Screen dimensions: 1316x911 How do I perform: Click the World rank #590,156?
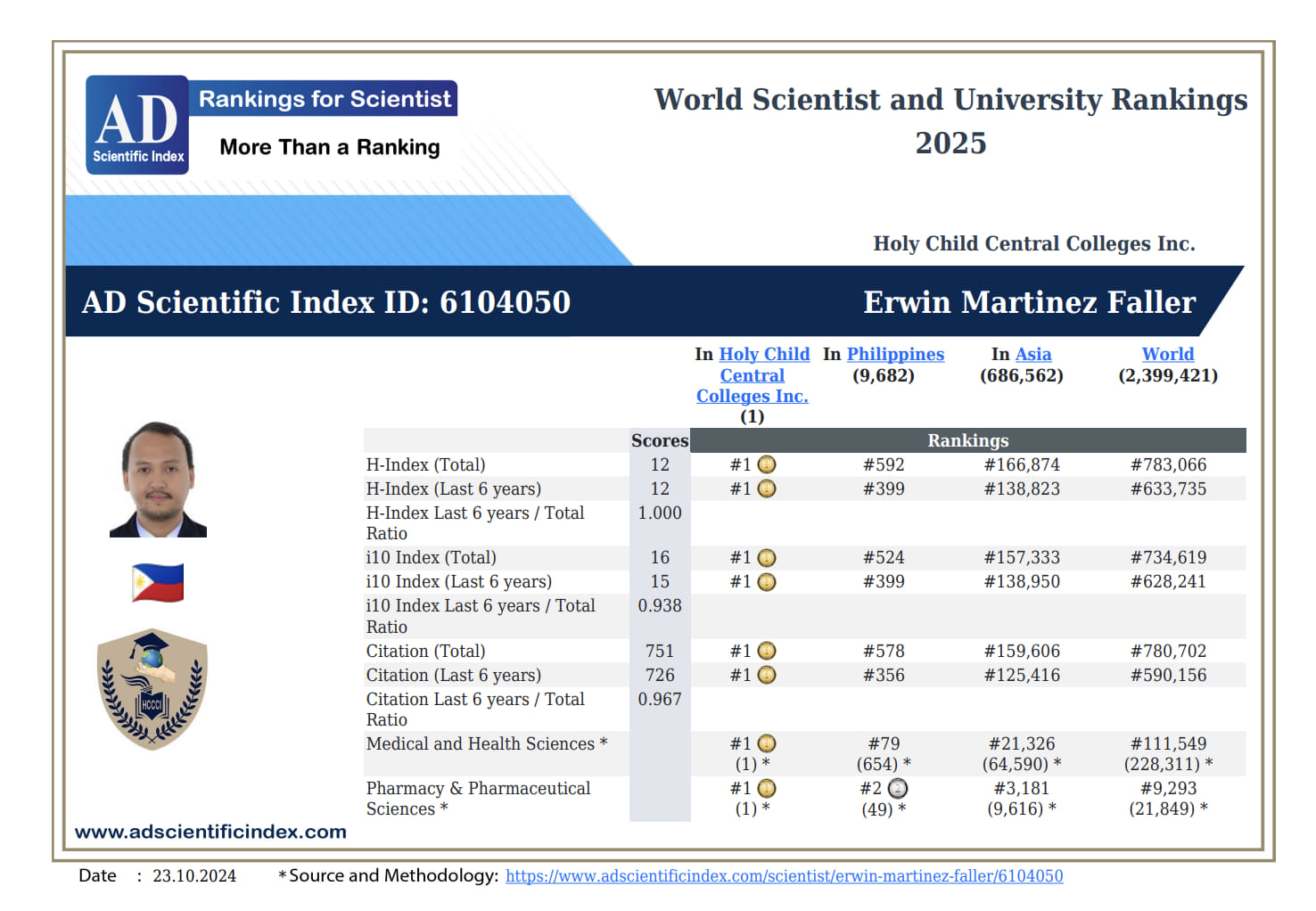1168,675
